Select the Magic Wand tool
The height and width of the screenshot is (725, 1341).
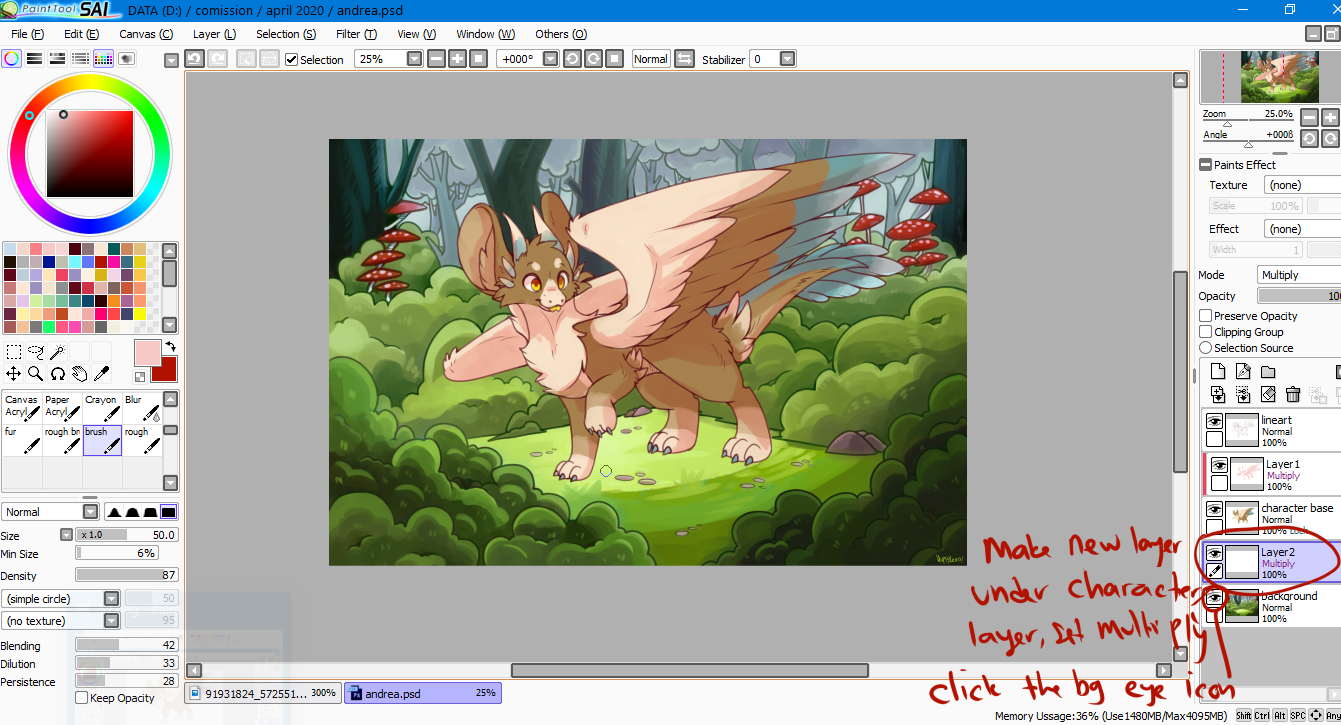click(x=58, y=352)
